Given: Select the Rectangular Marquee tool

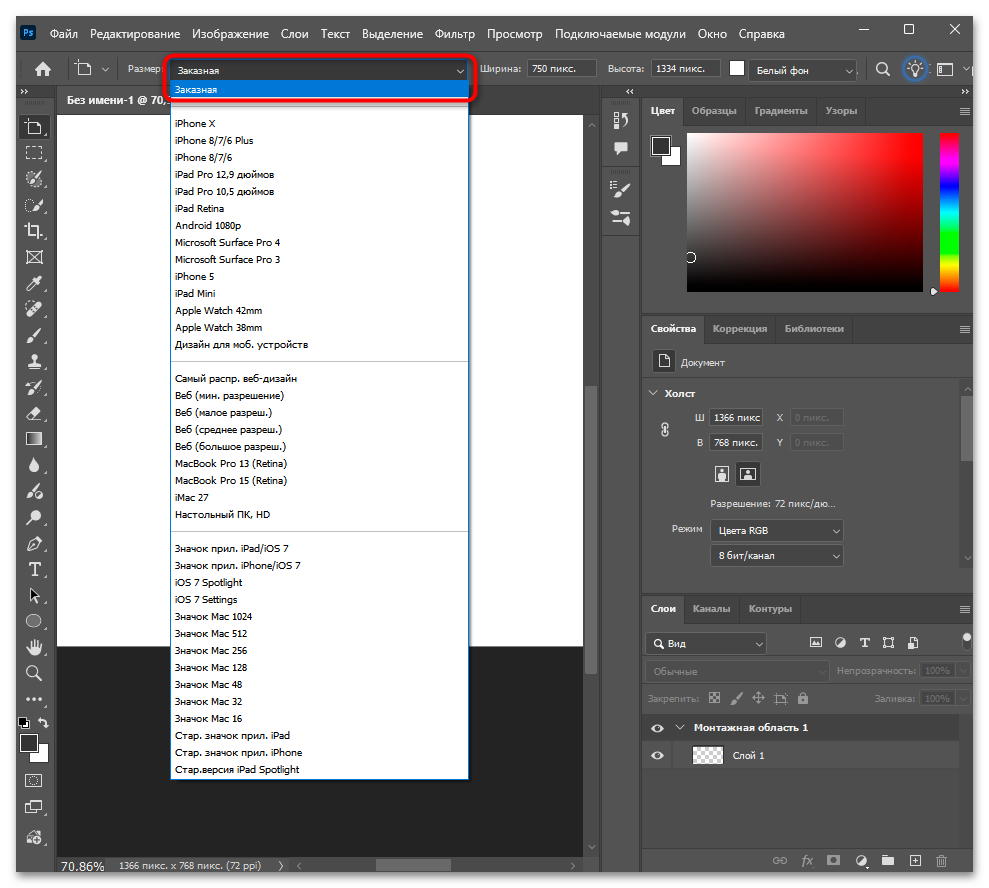Looking at the screenshot, I should tap(34, 153).
